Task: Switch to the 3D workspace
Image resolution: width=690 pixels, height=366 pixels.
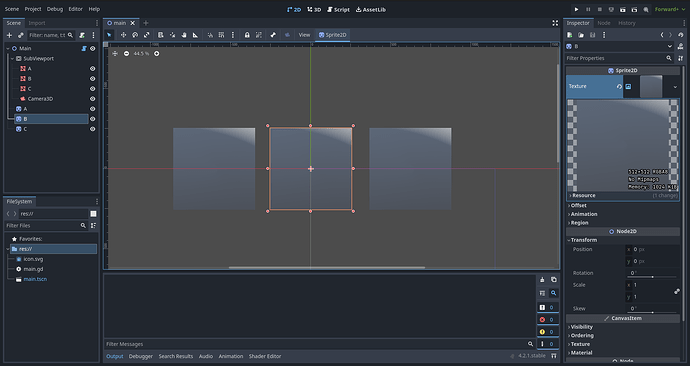Action: point(314,9)
